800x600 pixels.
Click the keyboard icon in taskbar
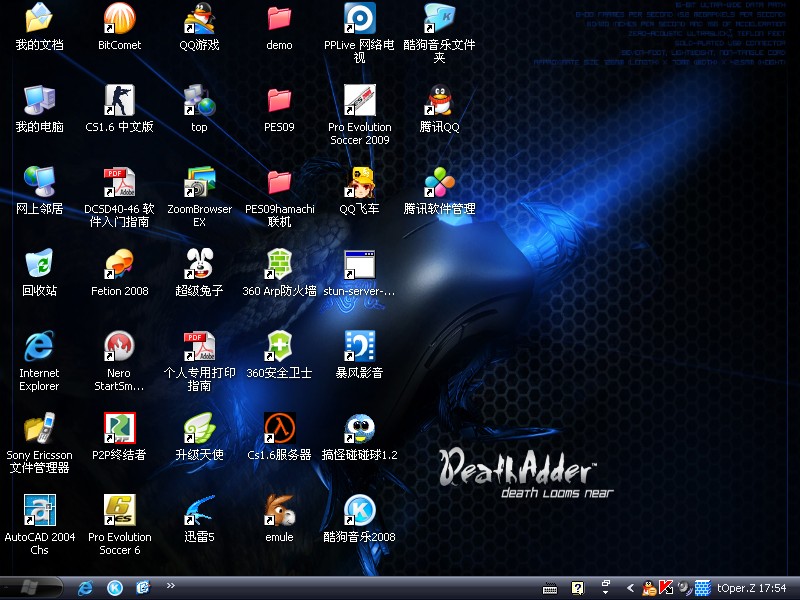(550, 589)
